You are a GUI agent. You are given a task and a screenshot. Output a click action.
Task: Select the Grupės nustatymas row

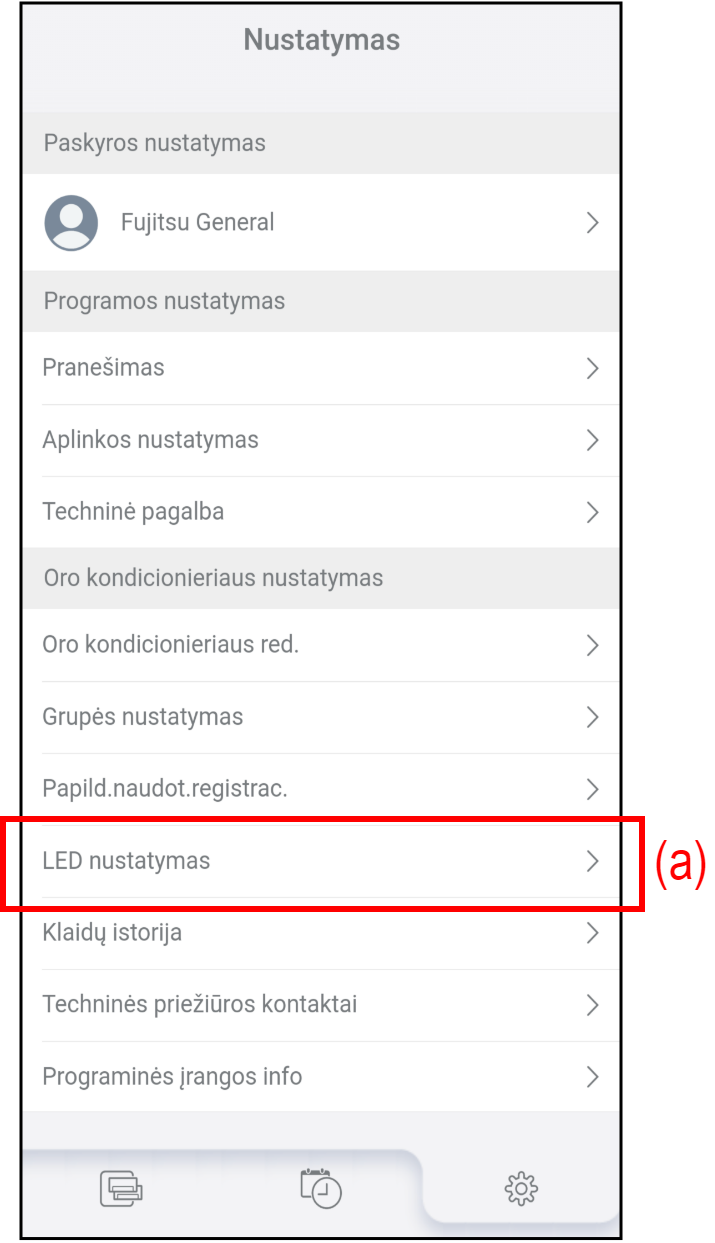pos(142,717)
